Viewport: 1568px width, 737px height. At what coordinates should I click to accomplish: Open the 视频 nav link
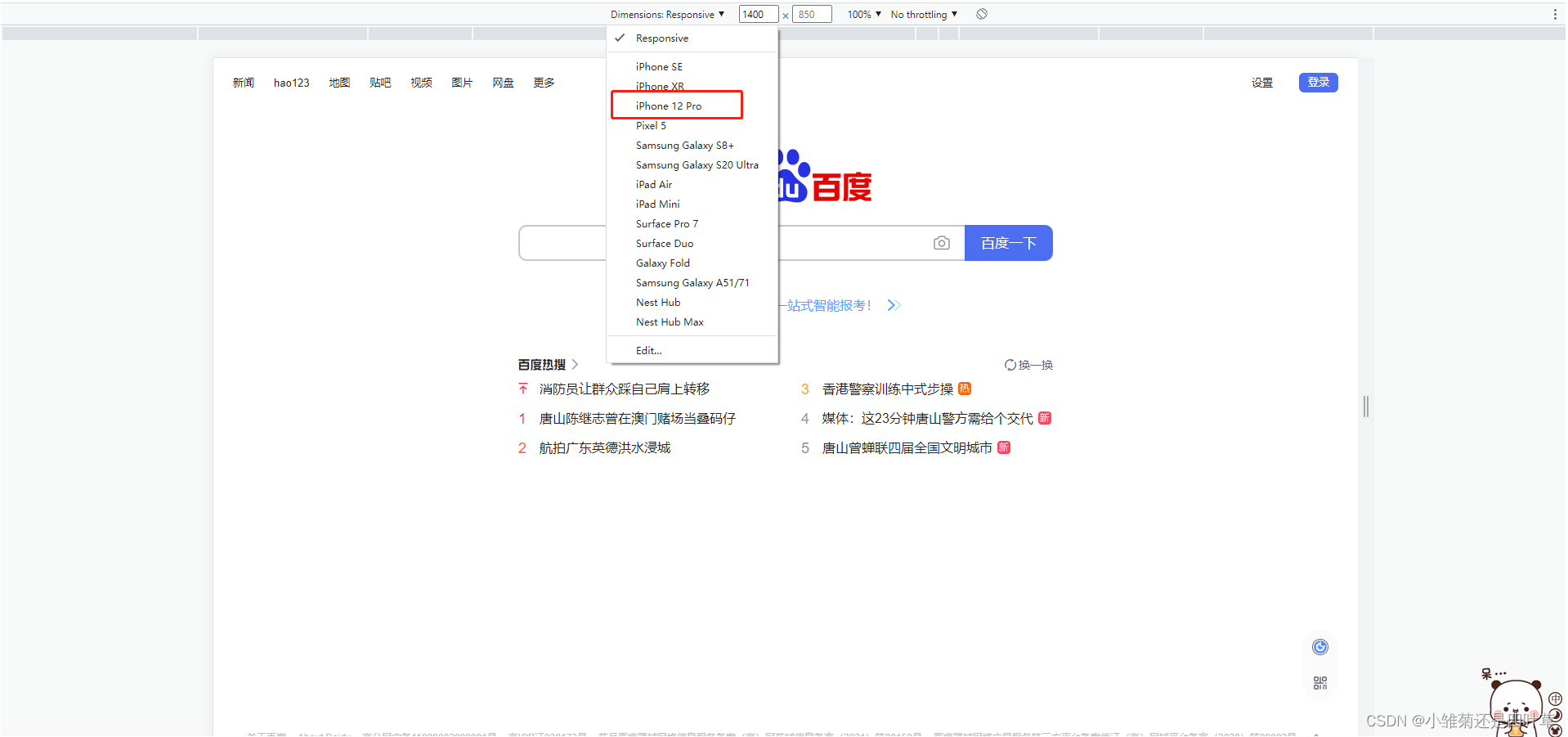coord(421,83)
